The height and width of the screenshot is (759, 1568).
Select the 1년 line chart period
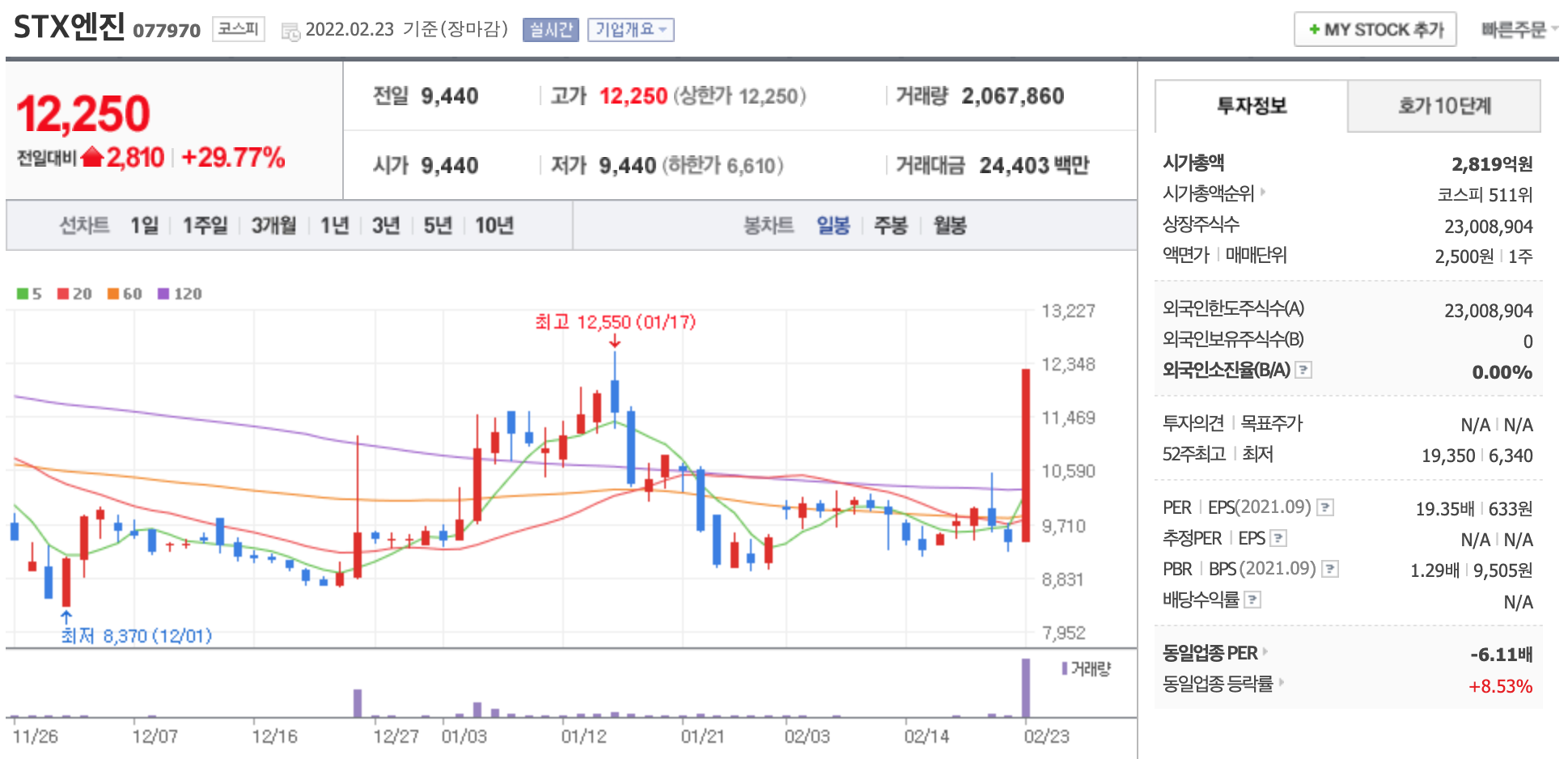pyautogui.click(x=334, y=225)
